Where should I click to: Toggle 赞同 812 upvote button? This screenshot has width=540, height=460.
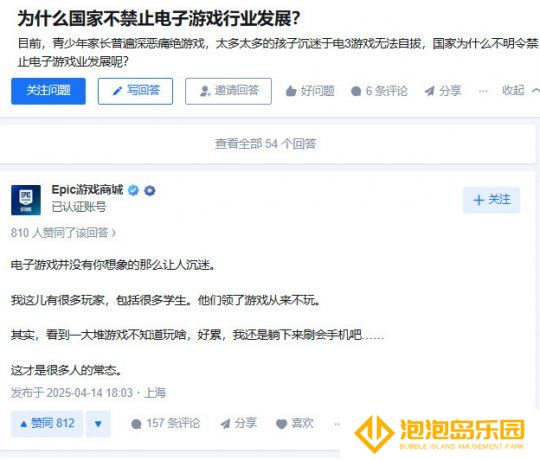point(47,424)
